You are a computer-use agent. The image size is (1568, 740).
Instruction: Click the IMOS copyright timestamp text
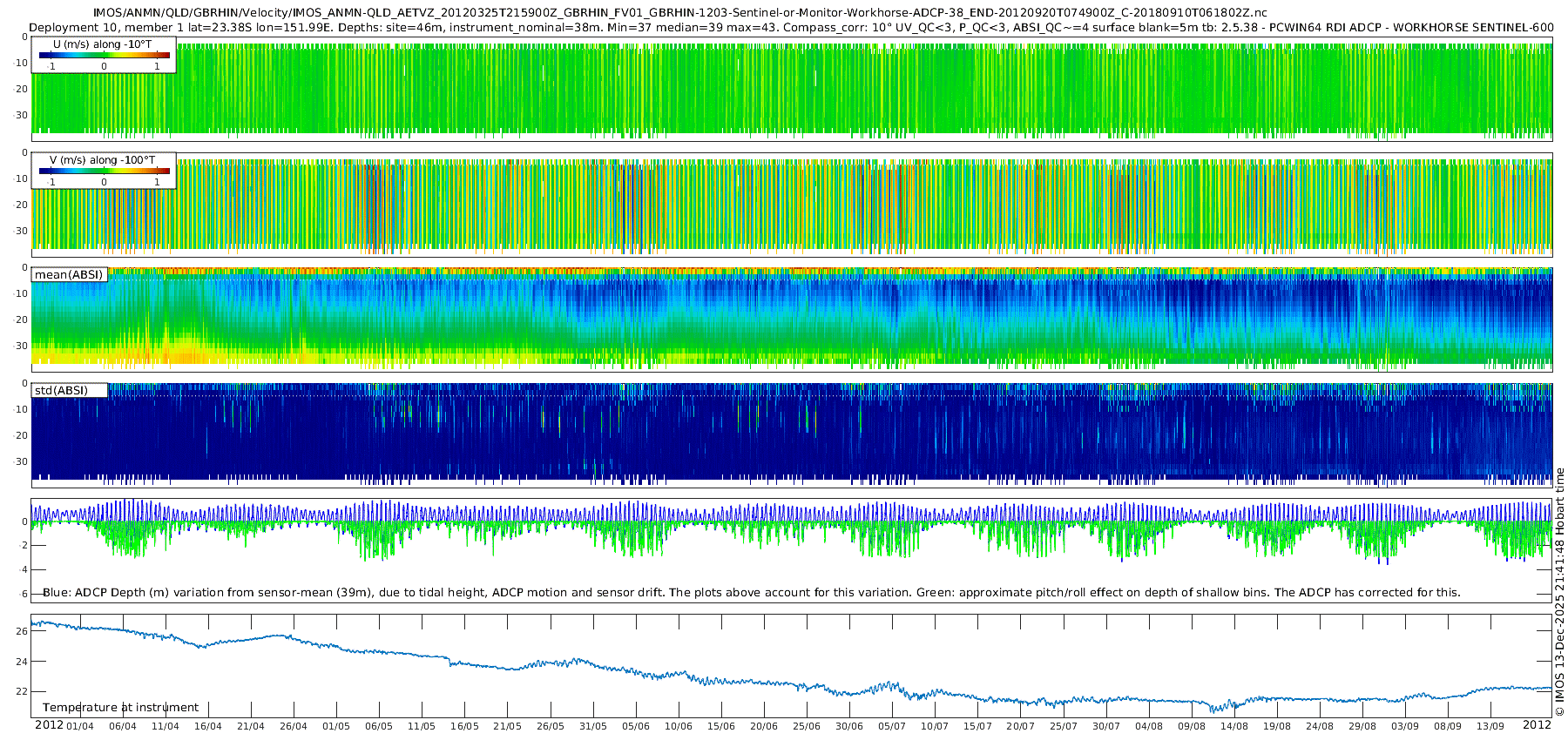(x=1559, y=592)
